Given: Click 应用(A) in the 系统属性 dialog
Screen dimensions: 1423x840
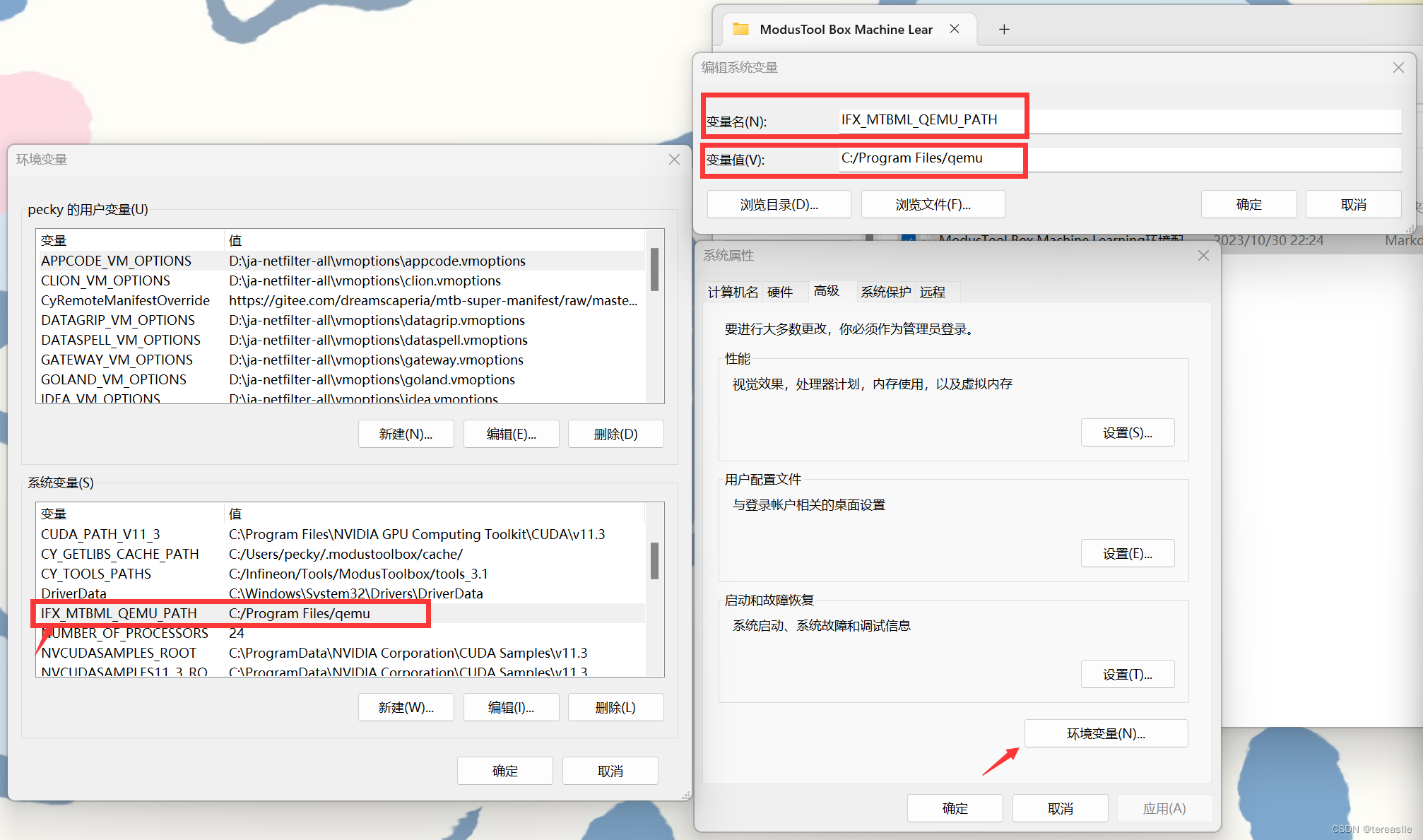Looking at the screenshot, I should click(x=1164, y=808).
